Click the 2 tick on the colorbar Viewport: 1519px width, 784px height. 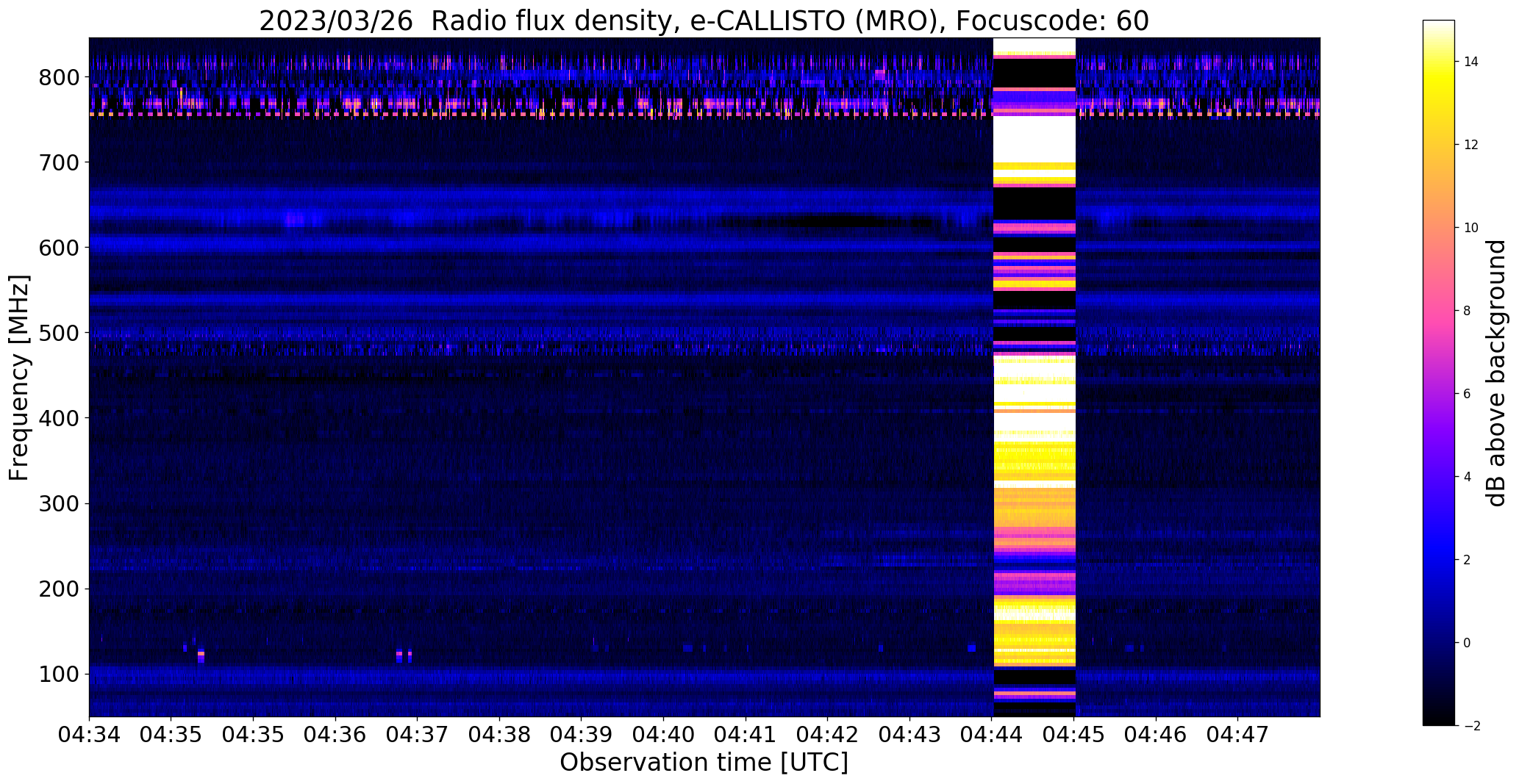click(1467, 560)
